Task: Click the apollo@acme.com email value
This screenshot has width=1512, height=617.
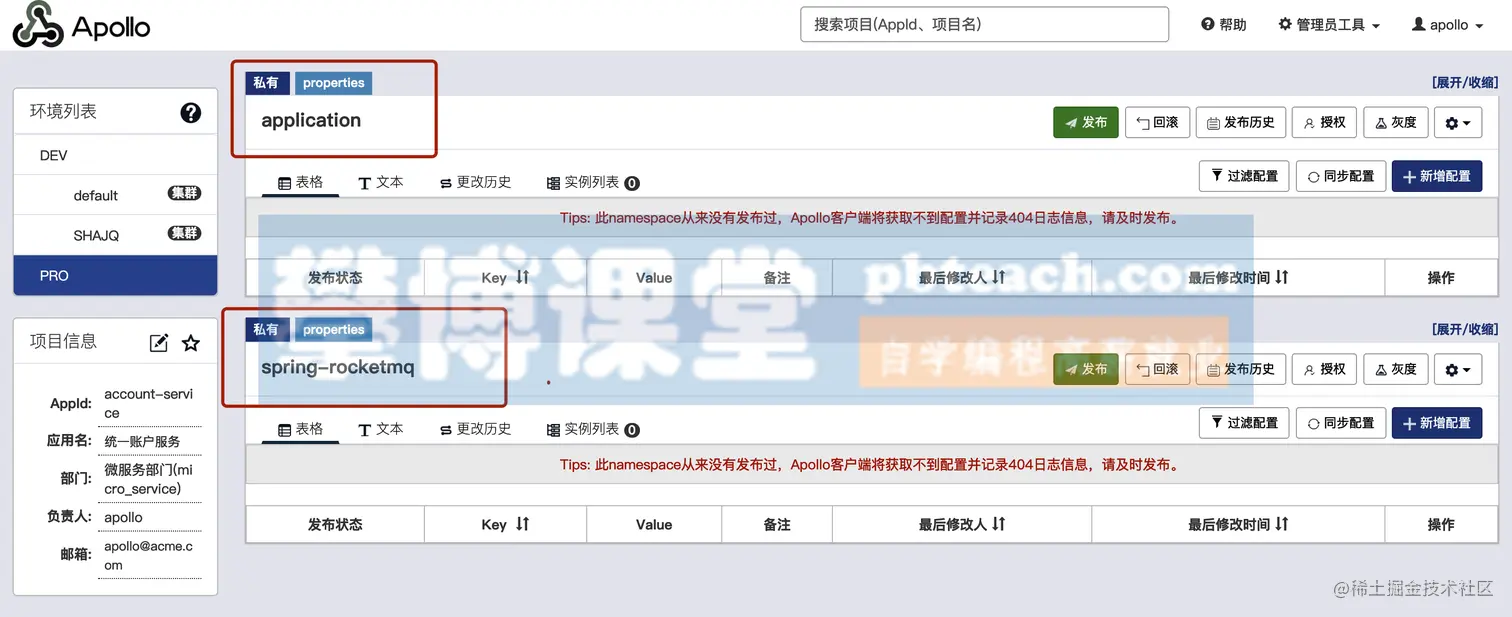Action: coord(149,555)
